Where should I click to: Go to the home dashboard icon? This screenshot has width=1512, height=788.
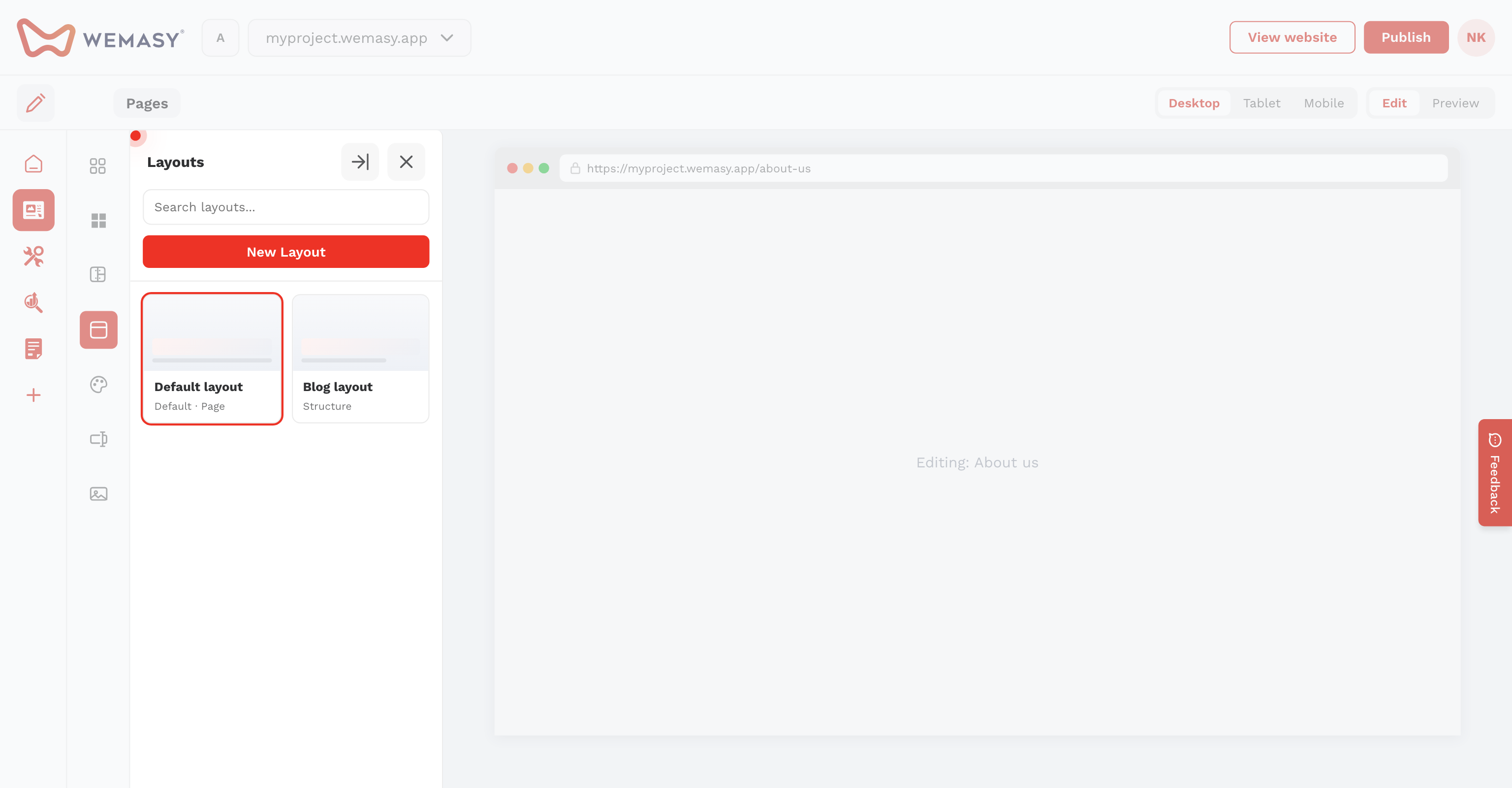tap(33, 164)
